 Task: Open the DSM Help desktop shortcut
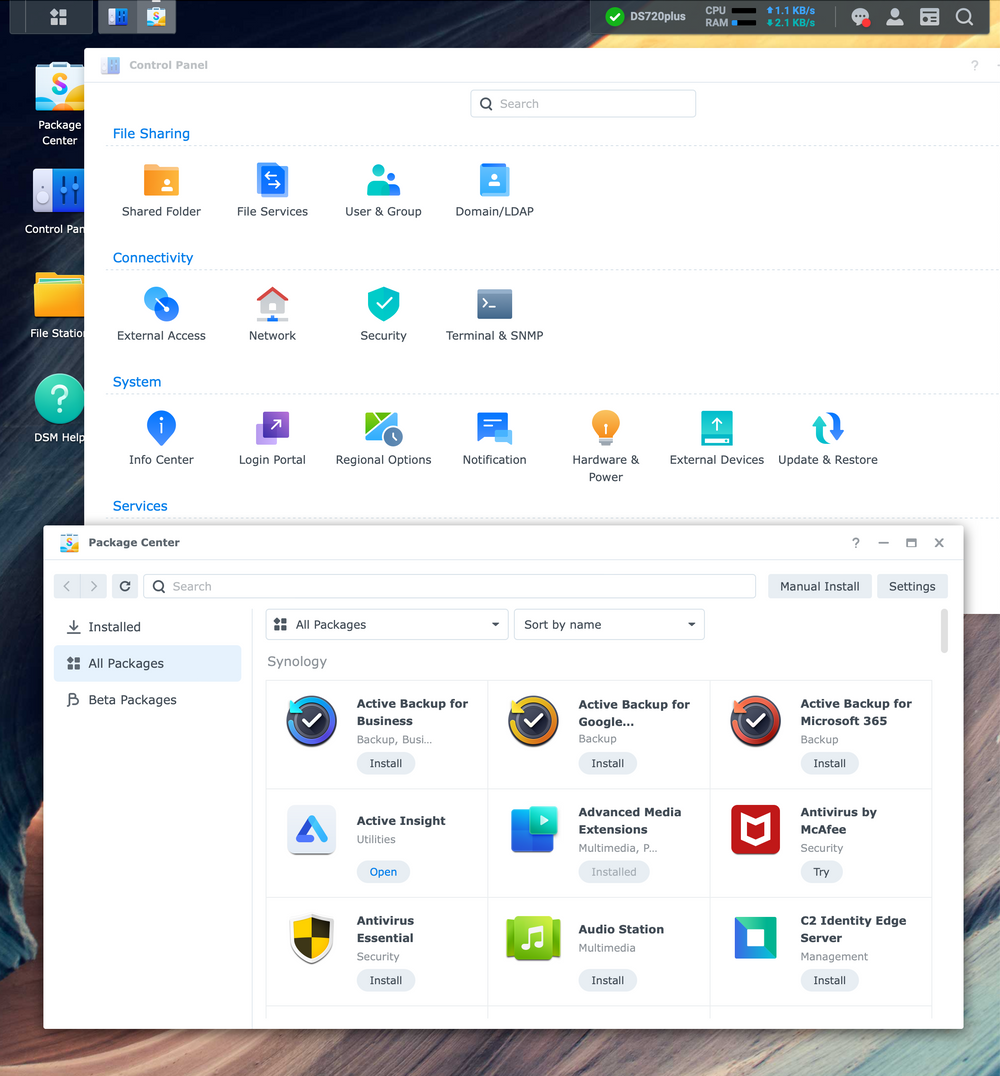[x=59, y=408]
